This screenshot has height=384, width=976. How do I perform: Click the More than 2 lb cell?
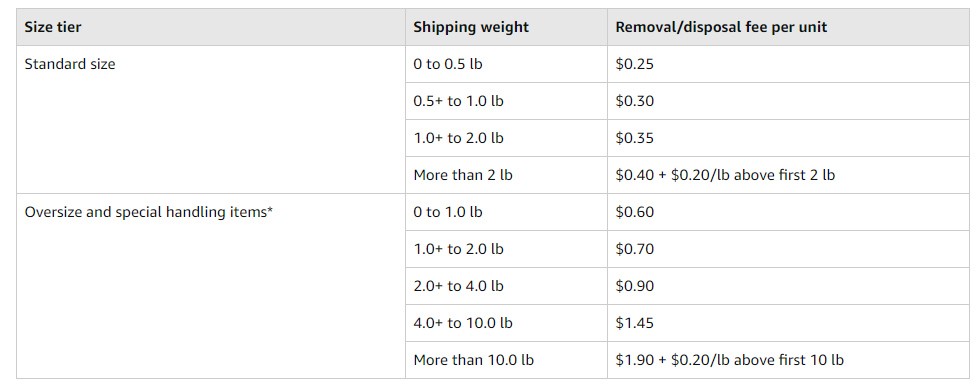pos(506,175)
